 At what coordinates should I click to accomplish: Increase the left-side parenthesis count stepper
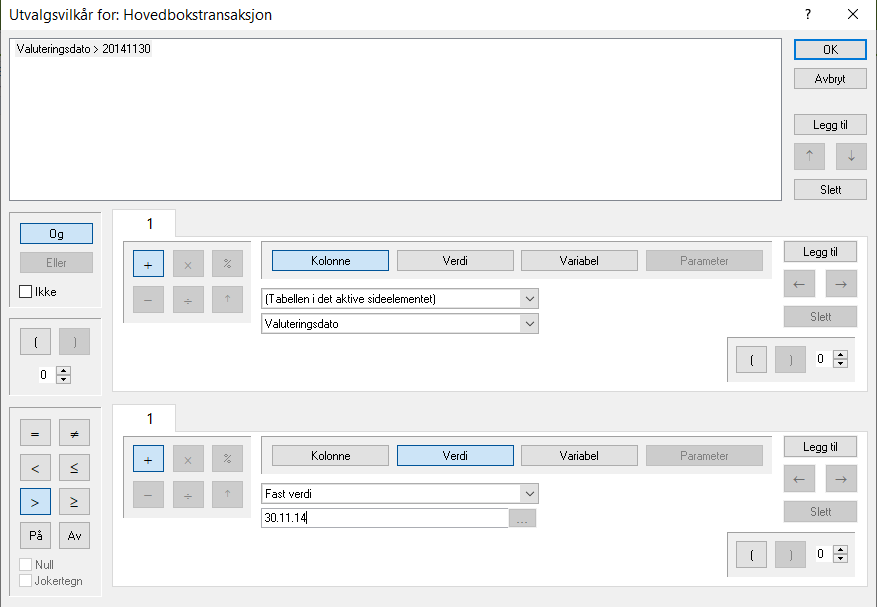tap(64, 370)
